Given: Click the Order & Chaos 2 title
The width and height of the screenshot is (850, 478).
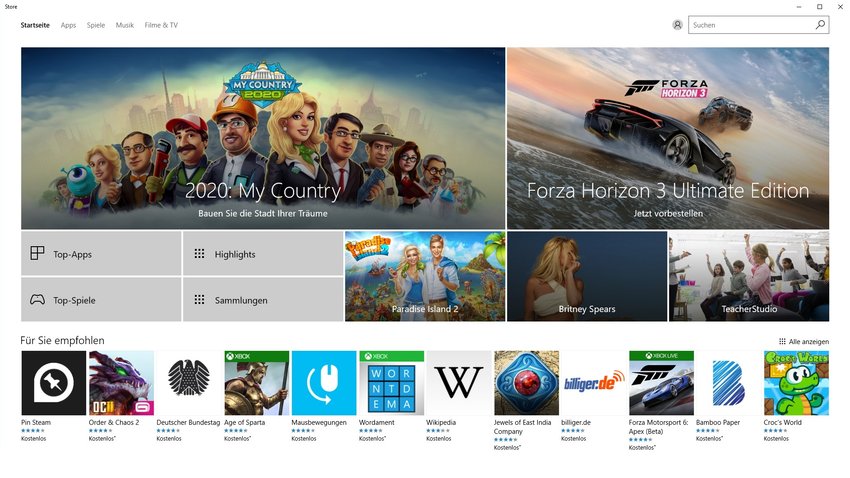Looking at the screenshot, I should [x=114, y=422].
